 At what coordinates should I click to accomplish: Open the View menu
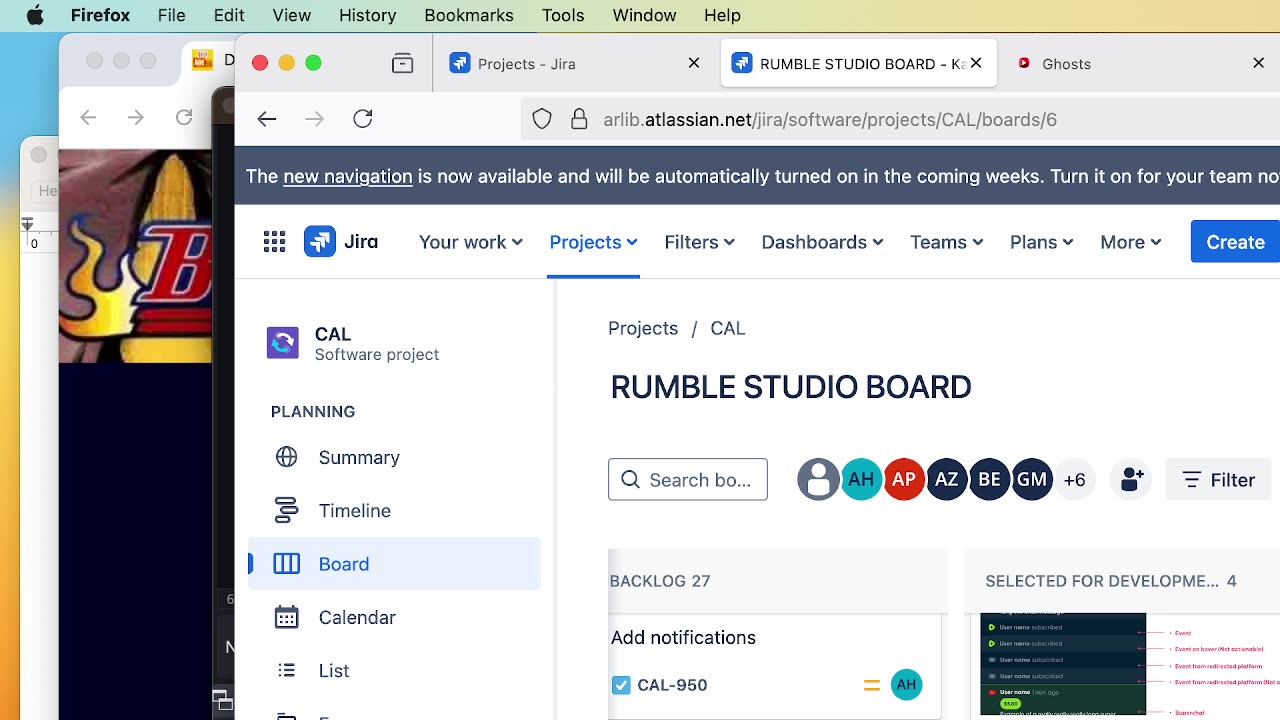292,15
